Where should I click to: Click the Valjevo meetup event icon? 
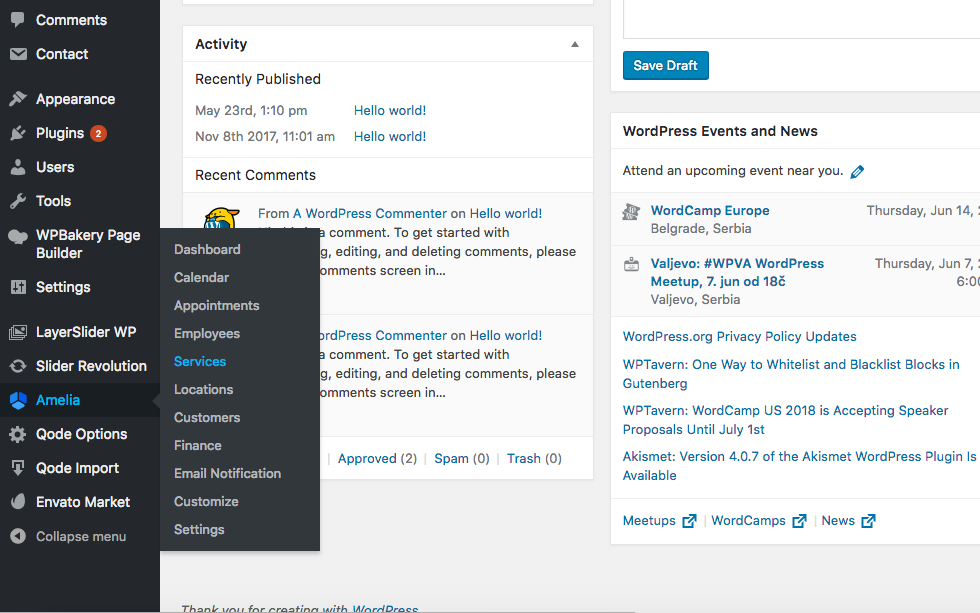631,264
